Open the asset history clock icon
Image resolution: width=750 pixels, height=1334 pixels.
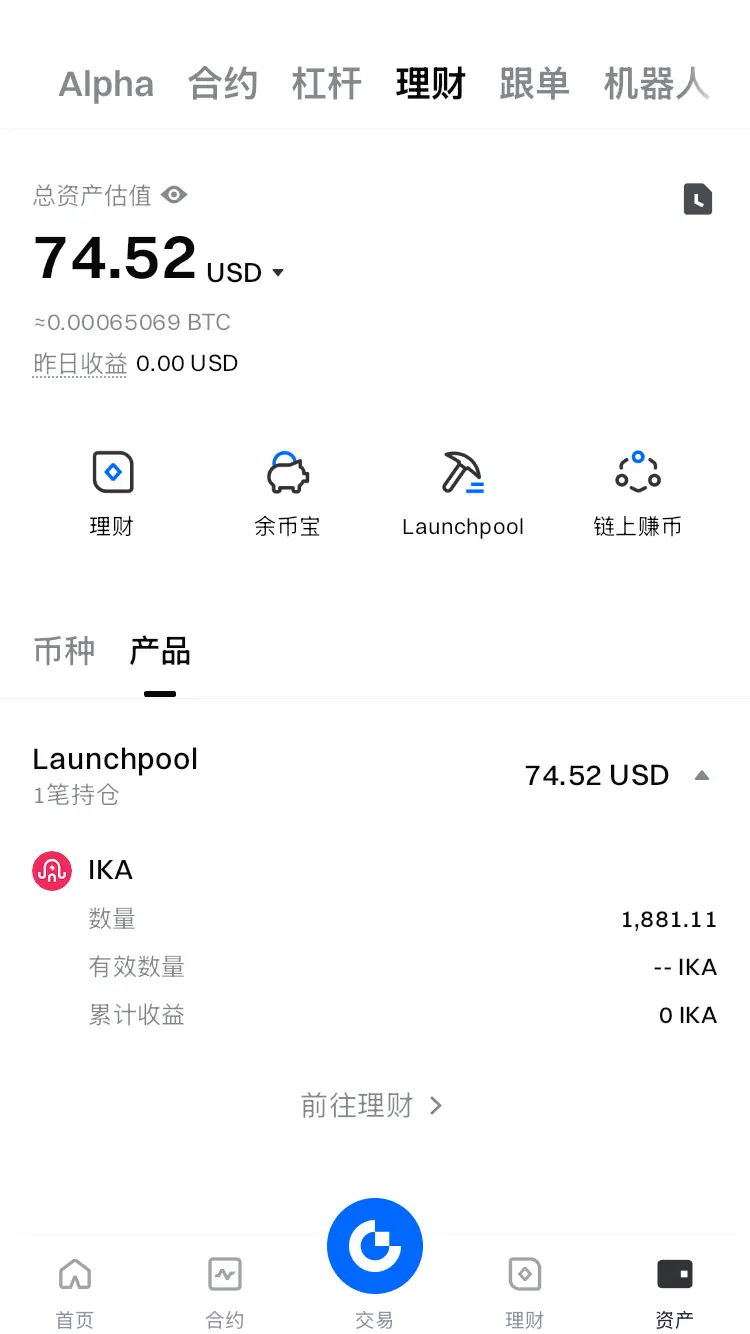pyautogui.click(x=697, y=199)
